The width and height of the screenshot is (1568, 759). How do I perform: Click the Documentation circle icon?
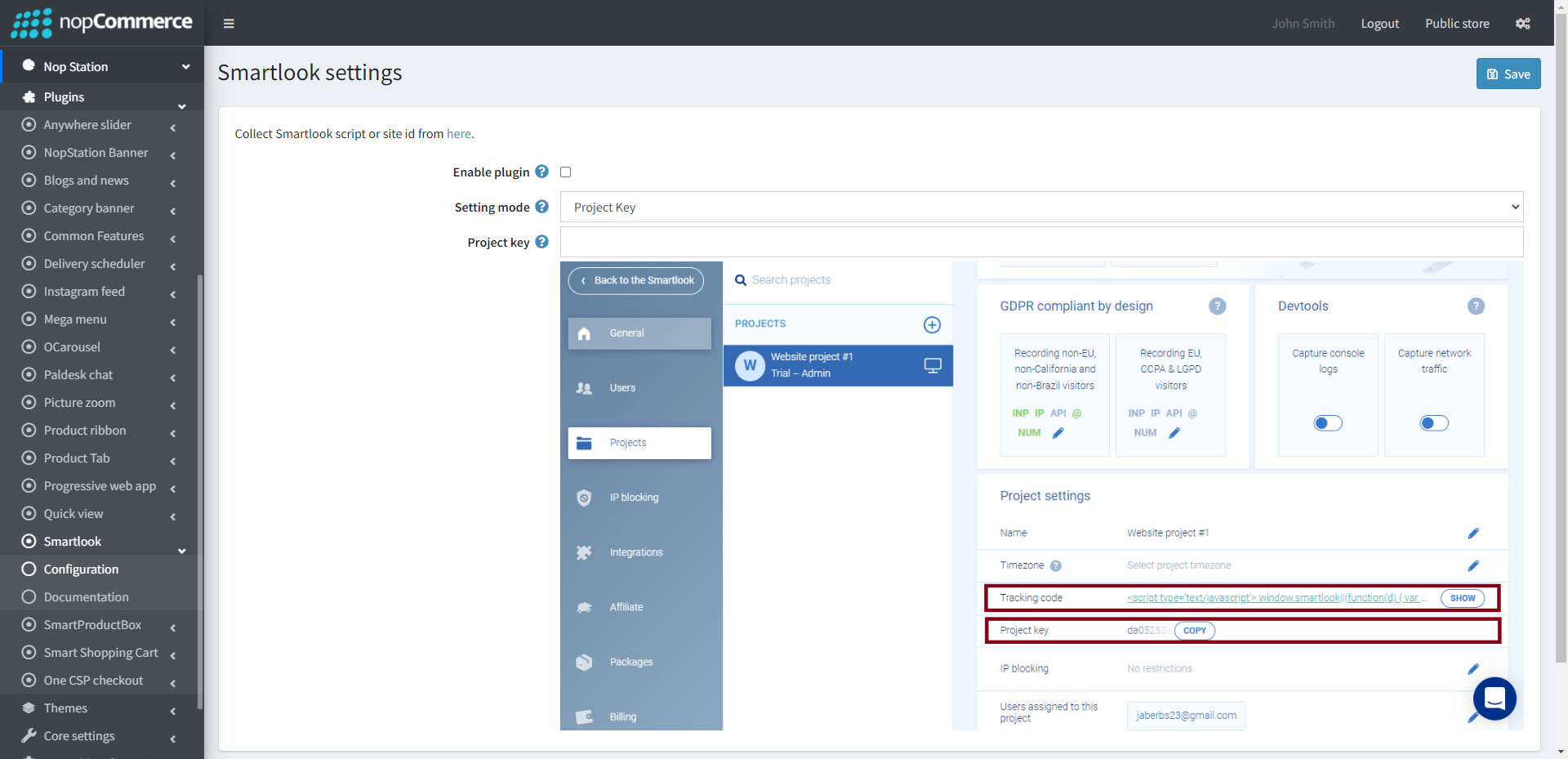point(29,596)
